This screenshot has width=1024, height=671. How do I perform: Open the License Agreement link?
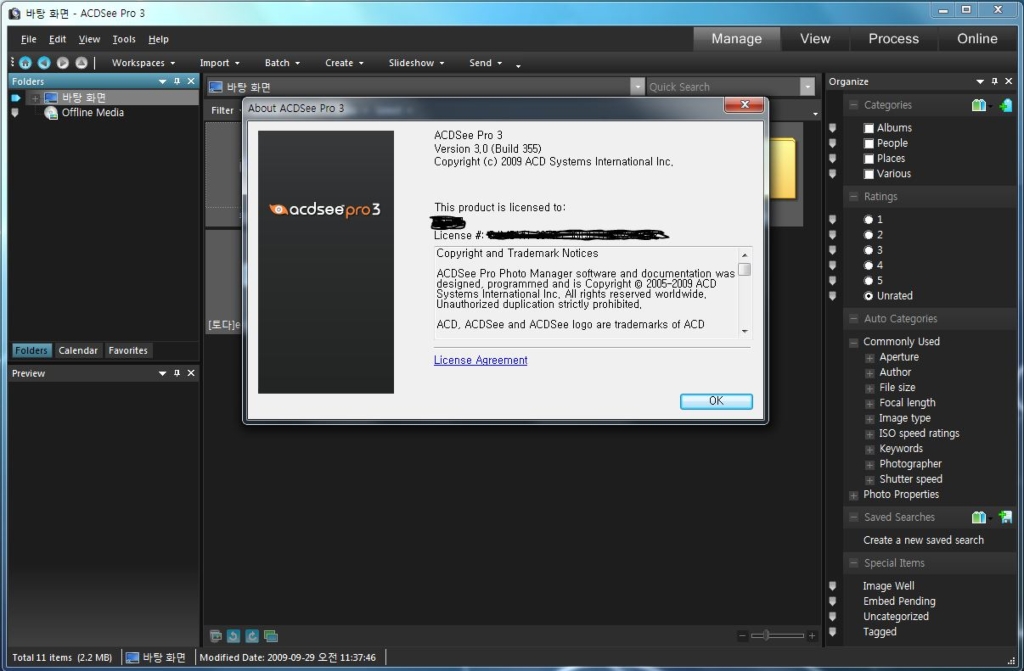tap(481, 360)
